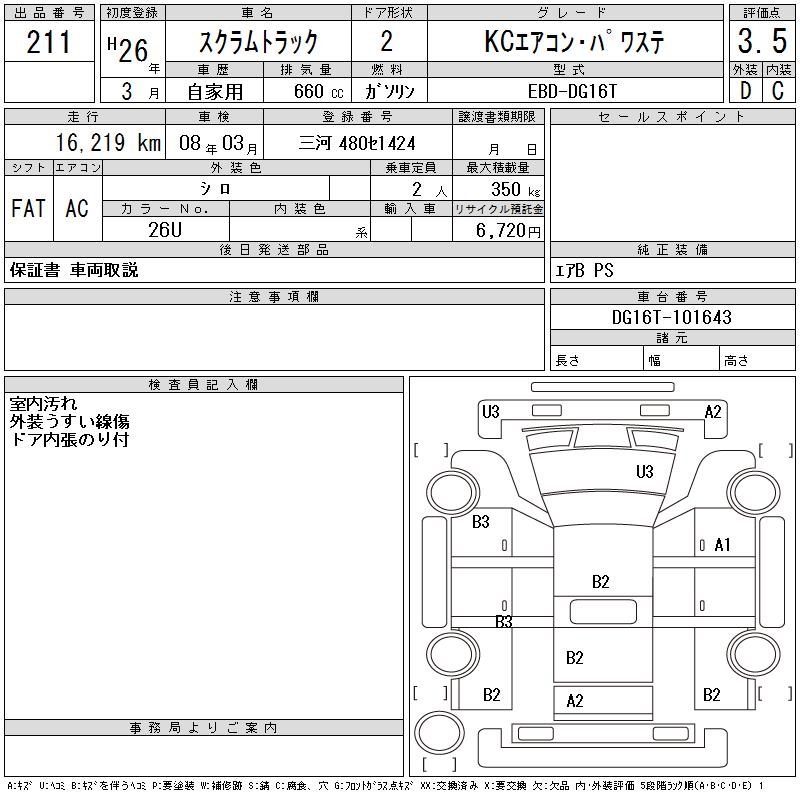Click the inspector note 室内汚れ

coord(43,404)
